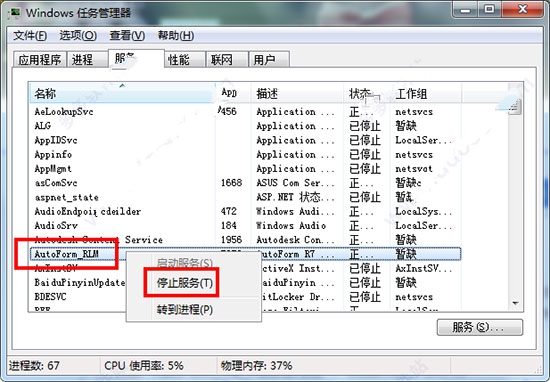Select the AudioSrv service row
This screenshot has height=382, width=550.
245,226
